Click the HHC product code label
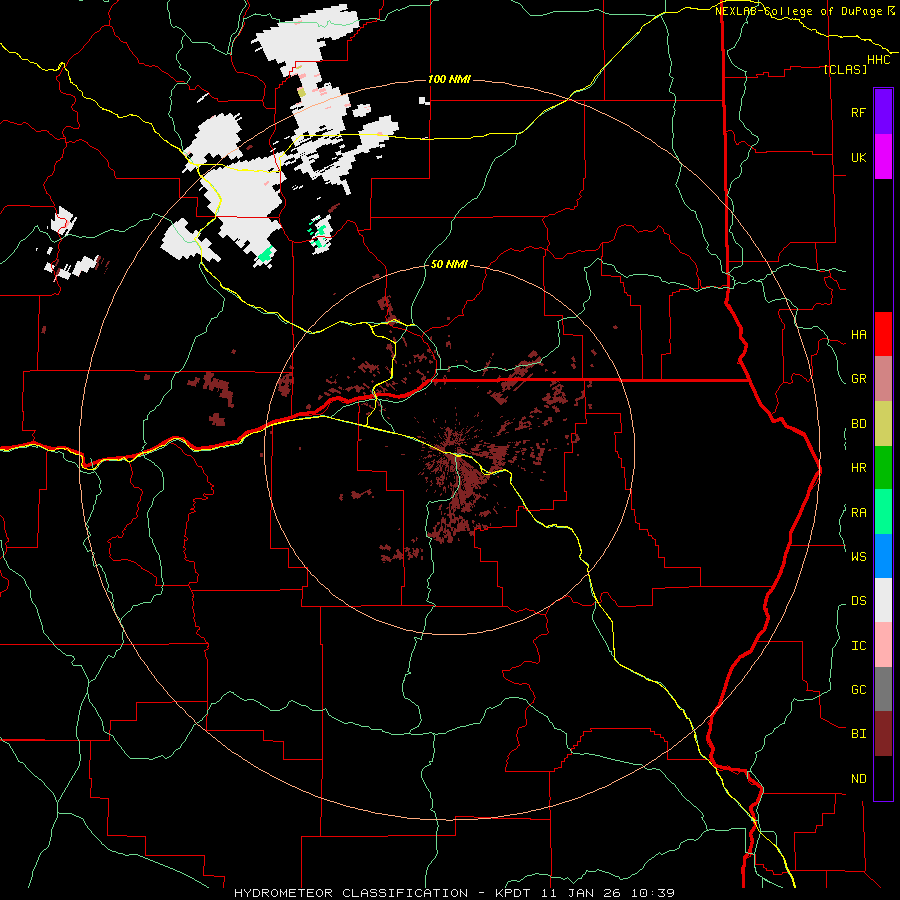Image resolution: width=900 pixels, height=900 pixels. (x=879, y=60)
